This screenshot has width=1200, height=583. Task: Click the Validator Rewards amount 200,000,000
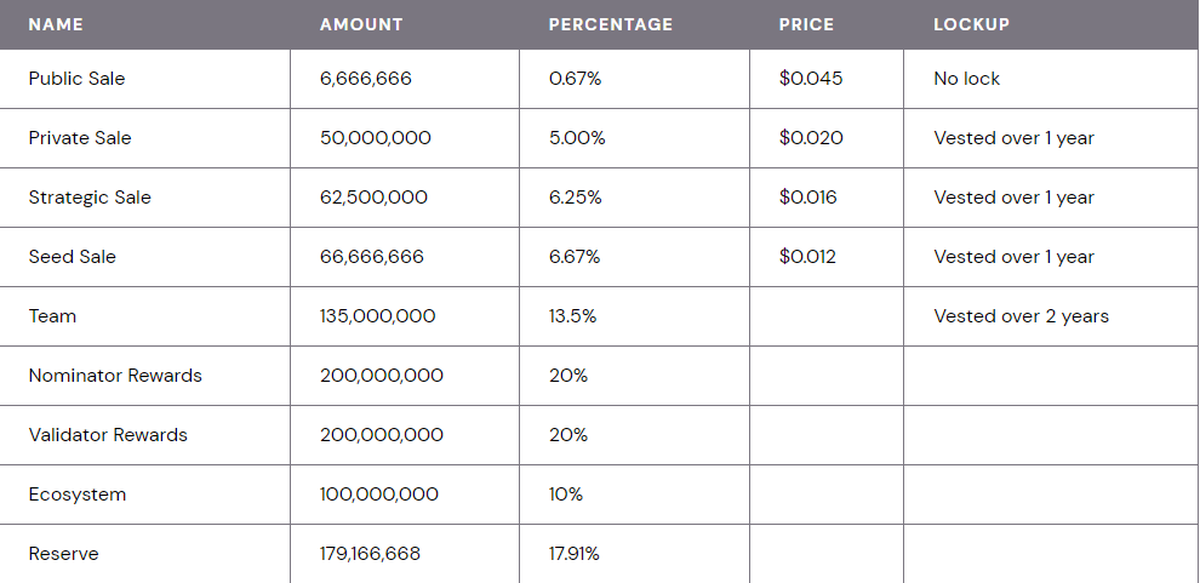tap(381, 435)
